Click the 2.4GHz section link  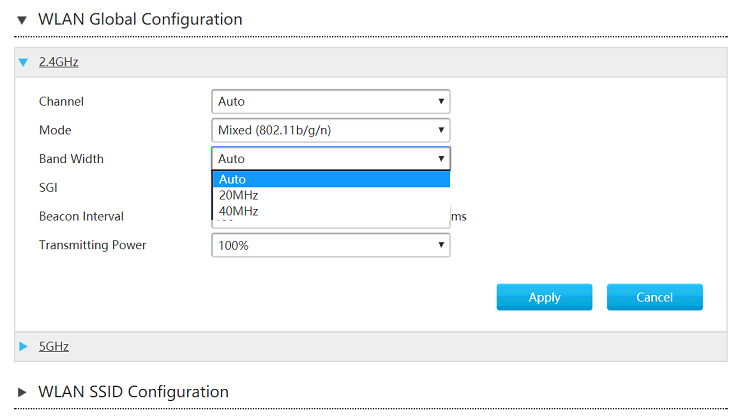(x=58, y=62)
